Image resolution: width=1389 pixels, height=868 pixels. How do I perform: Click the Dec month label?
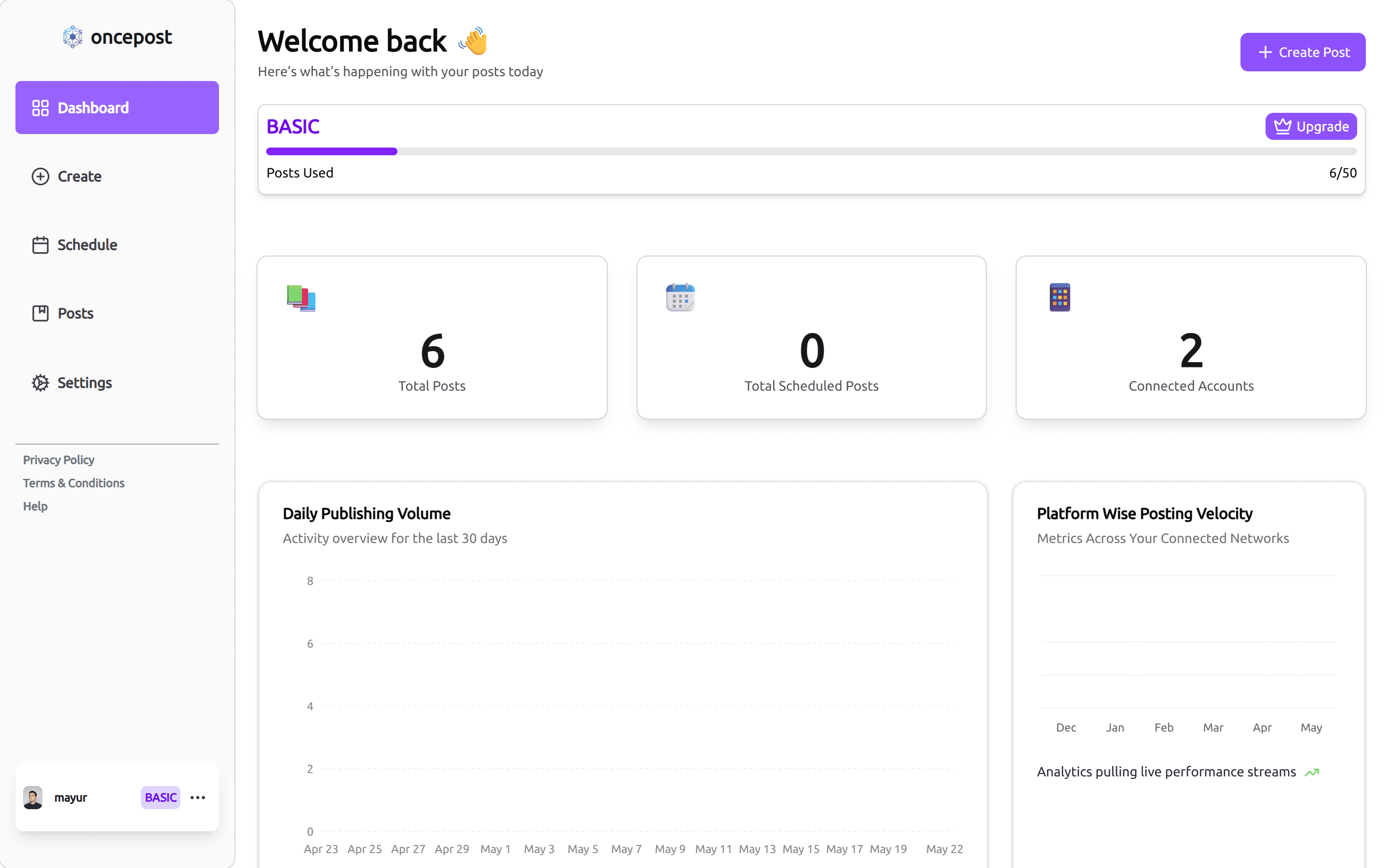tap(1066, 727)
